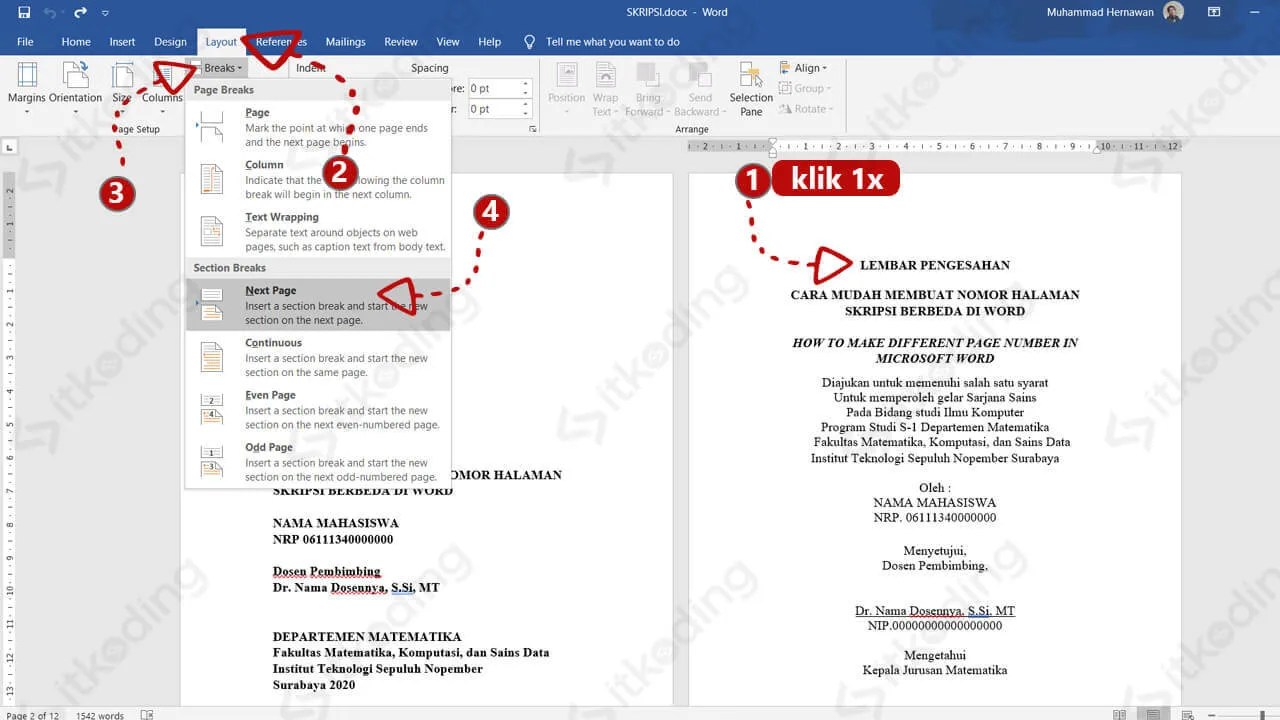Screen dimensions: 1280x720
Task: Click the Redo arrow icon
Action: [x=81, y=13]
